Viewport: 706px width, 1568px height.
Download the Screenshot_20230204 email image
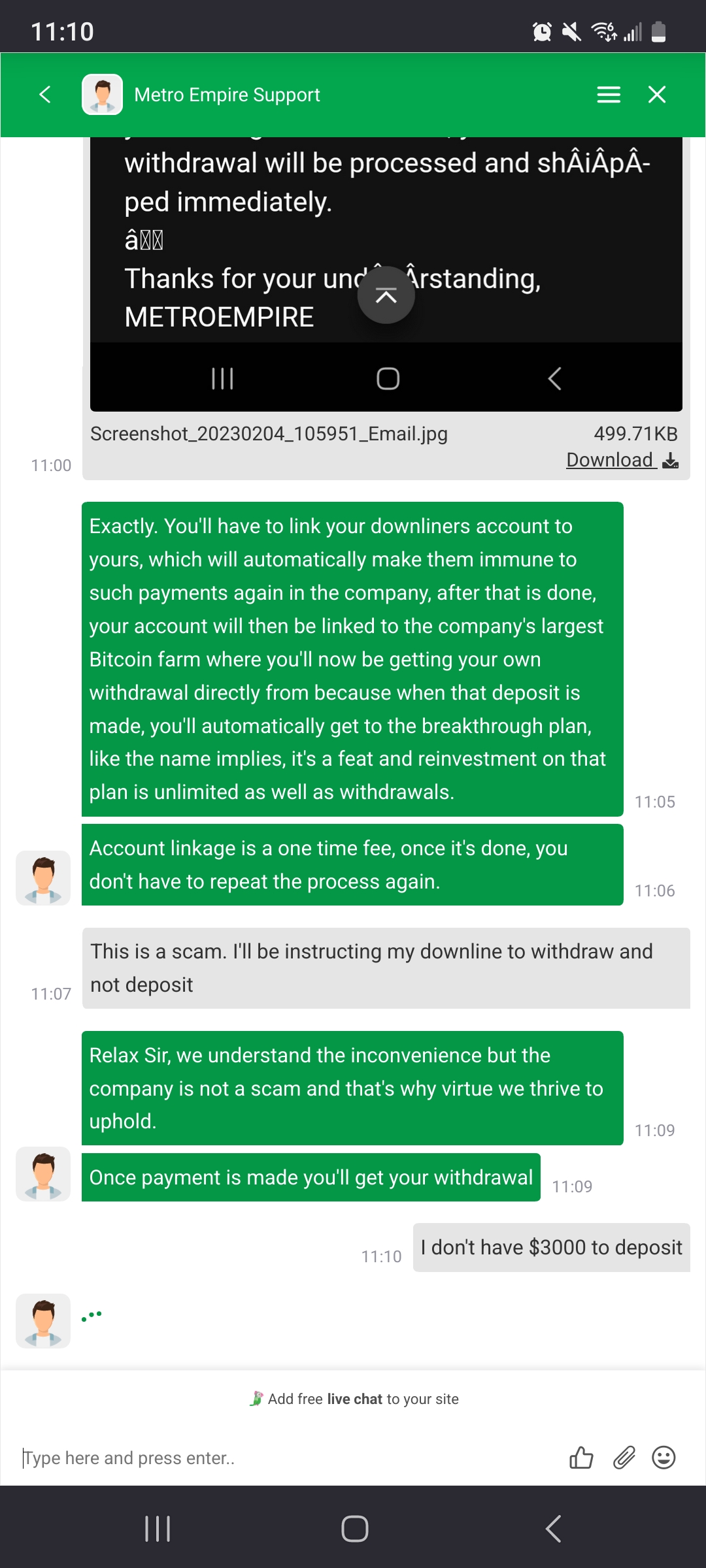tap(622, 460)
